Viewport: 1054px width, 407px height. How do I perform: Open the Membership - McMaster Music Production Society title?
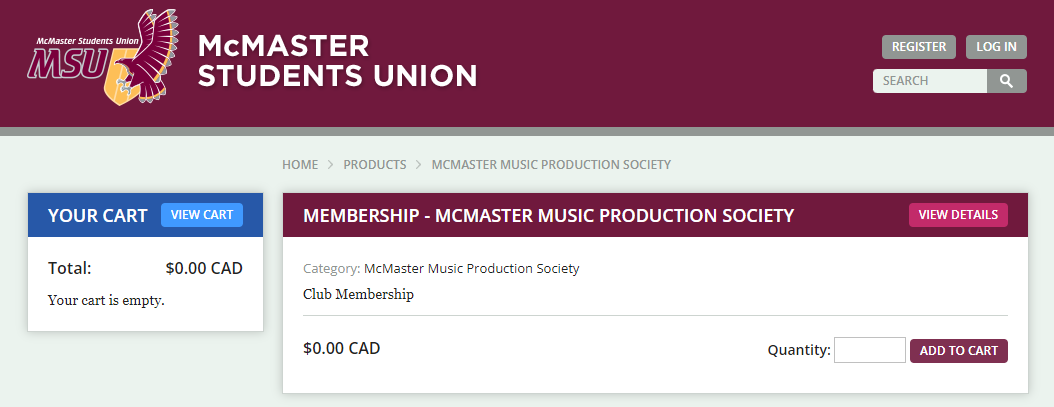click(x=549, y=216)
